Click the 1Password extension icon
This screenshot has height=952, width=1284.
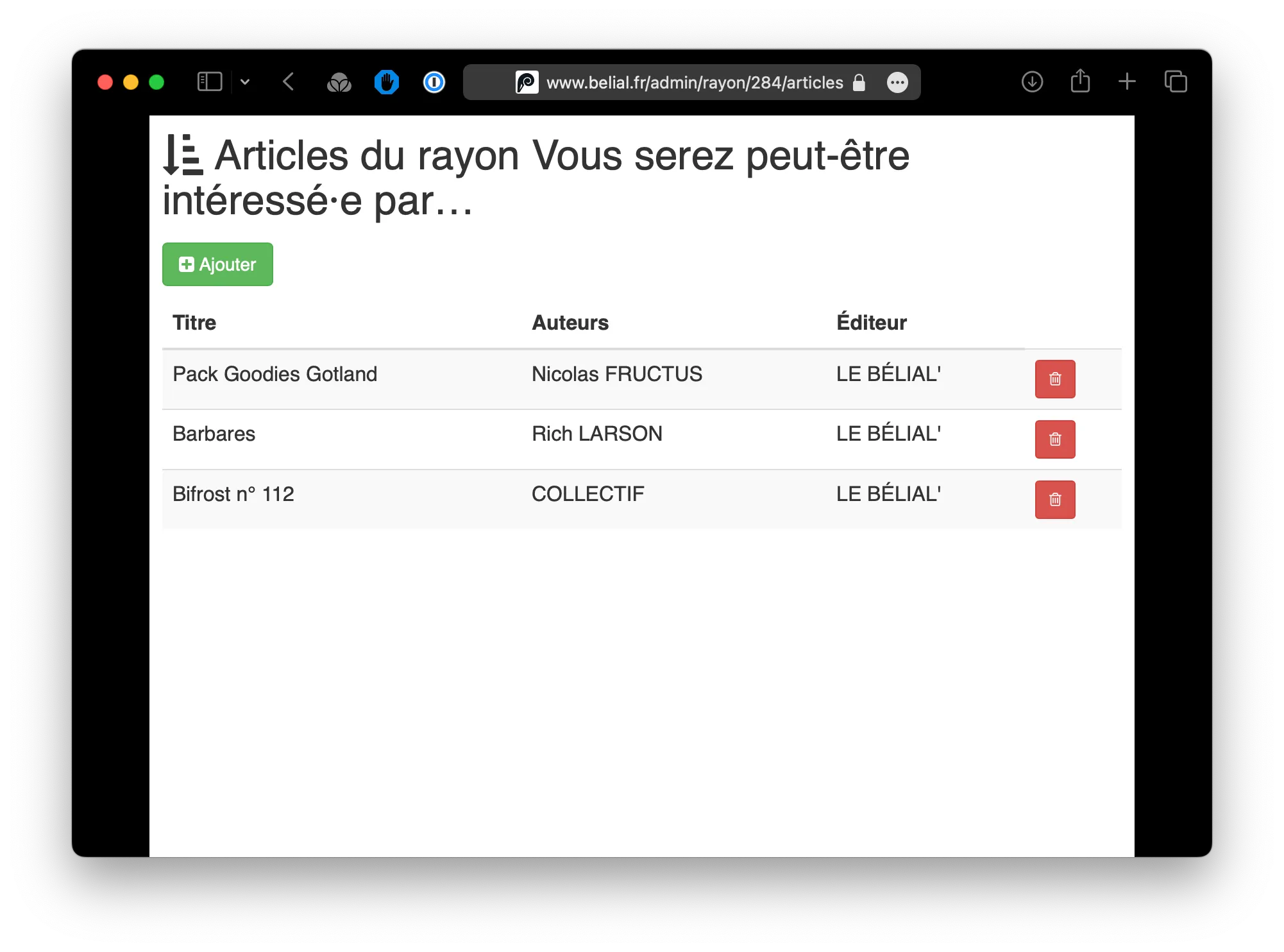coord(434,82)
